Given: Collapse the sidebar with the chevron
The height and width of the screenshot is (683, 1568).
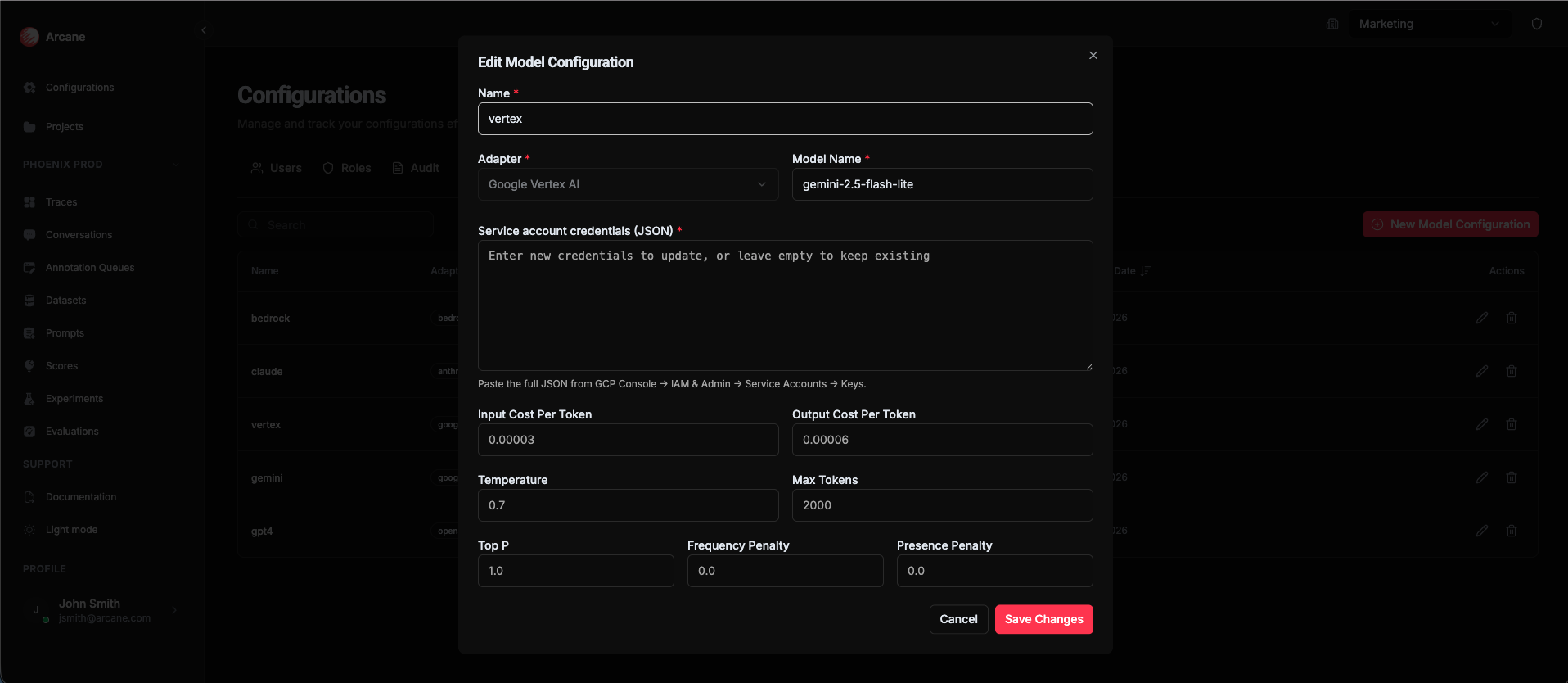Looking at the screenshot, I should pyautogui.click(x=204, y=30).
